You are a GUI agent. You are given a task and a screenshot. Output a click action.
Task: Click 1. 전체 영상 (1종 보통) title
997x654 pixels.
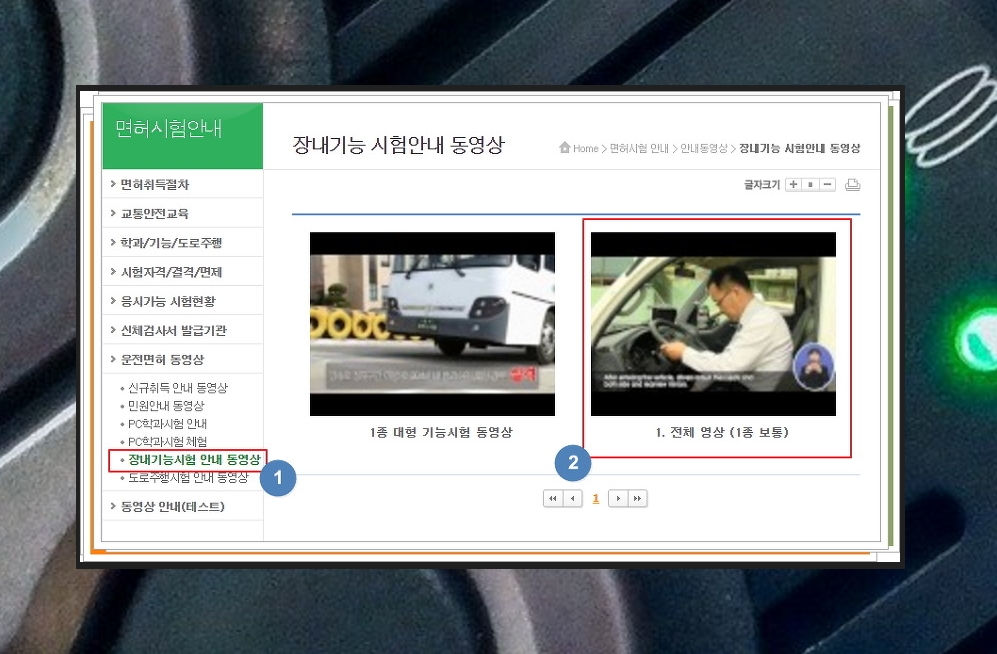(x=722, y=432)
